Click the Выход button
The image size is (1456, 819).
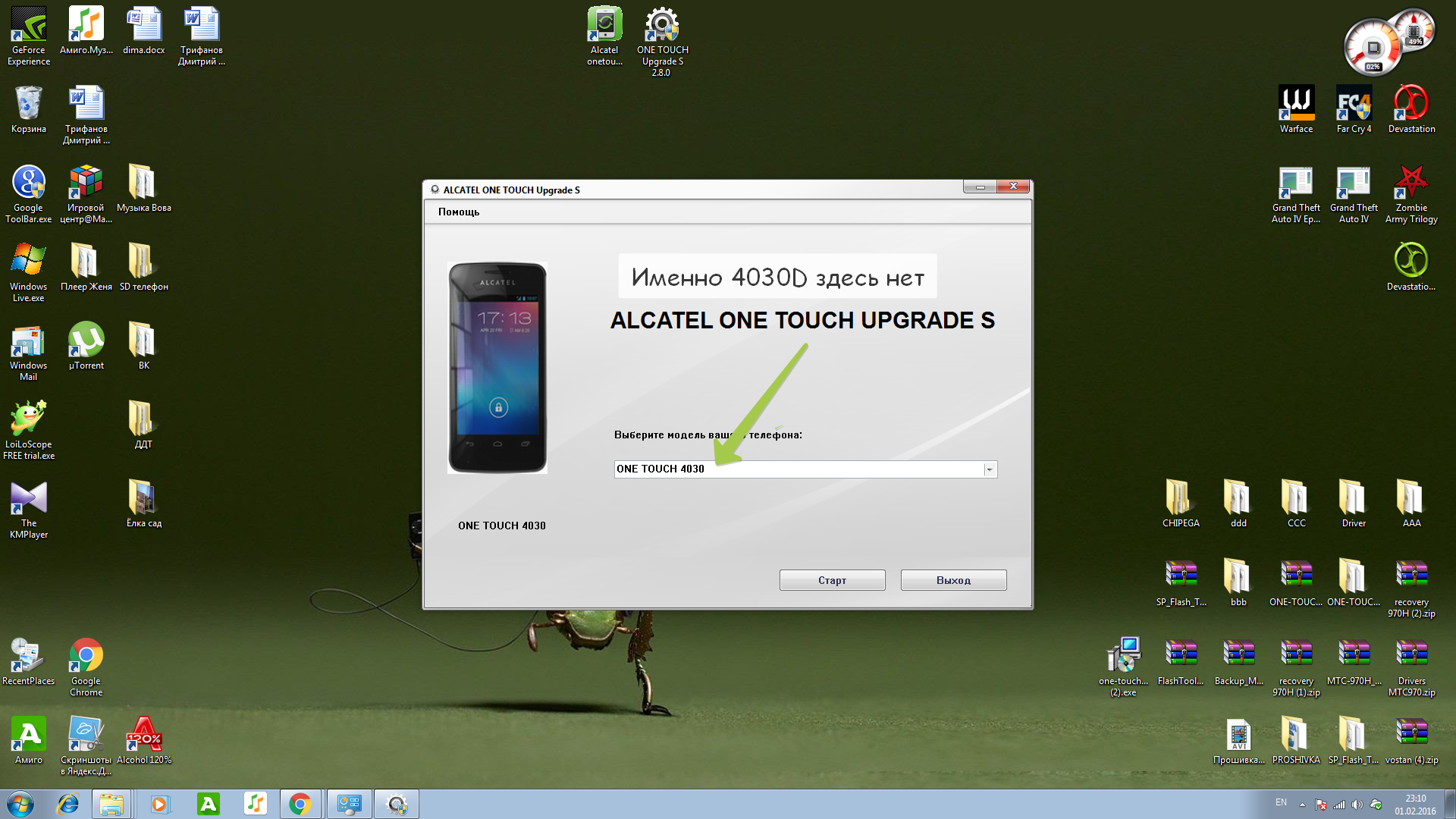953,580
